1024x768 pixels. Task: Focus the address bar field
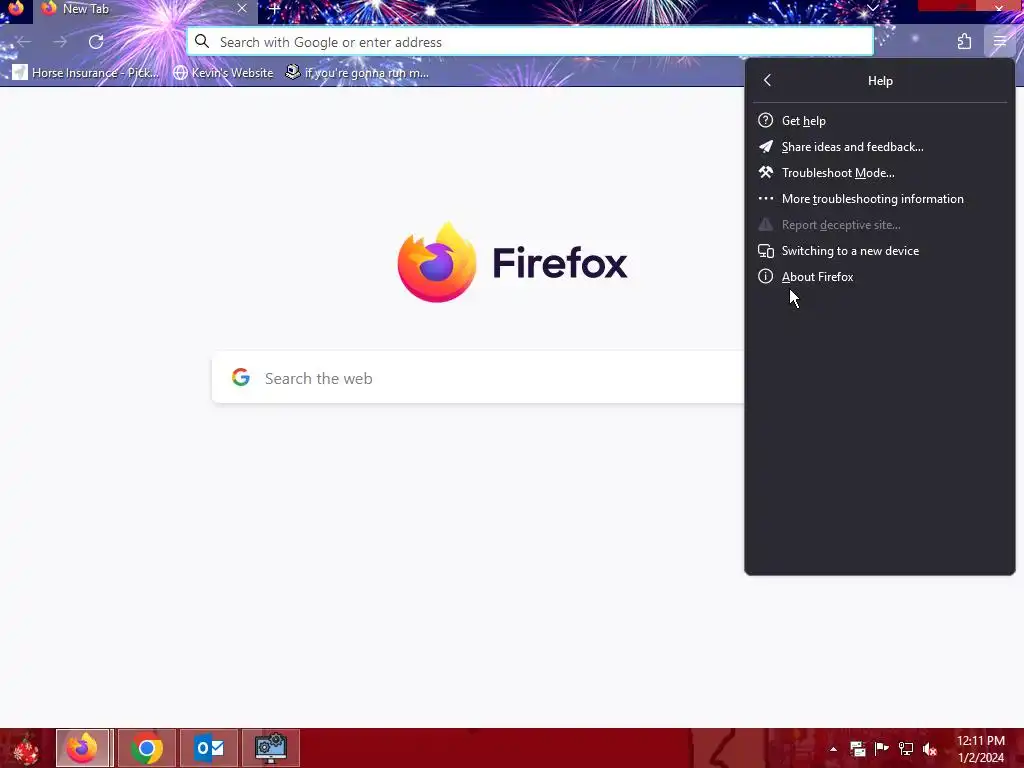(x=530, y=42)
